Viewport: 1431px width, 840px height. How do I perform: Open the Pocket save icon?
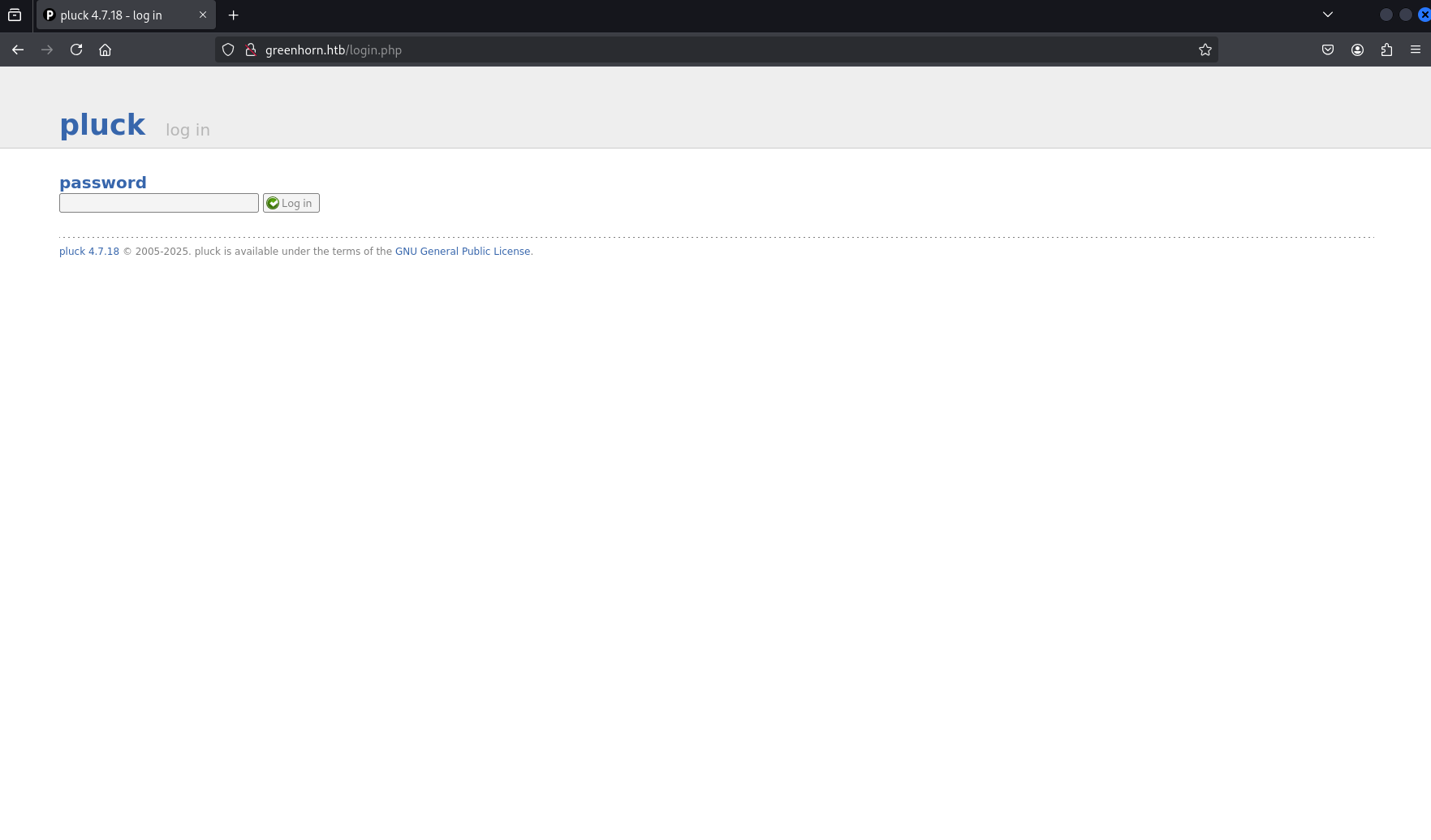click(1328, 50)
